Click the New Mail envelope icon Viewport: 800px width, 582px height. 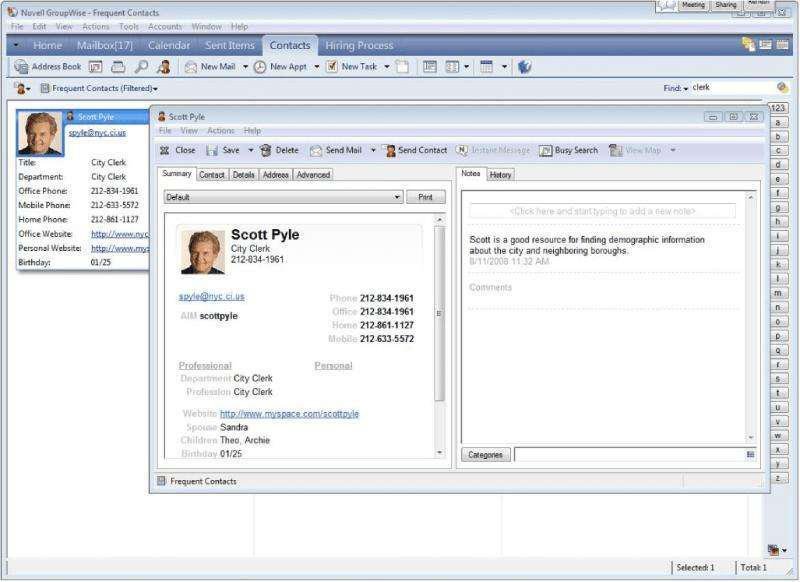tap(191, 67)
